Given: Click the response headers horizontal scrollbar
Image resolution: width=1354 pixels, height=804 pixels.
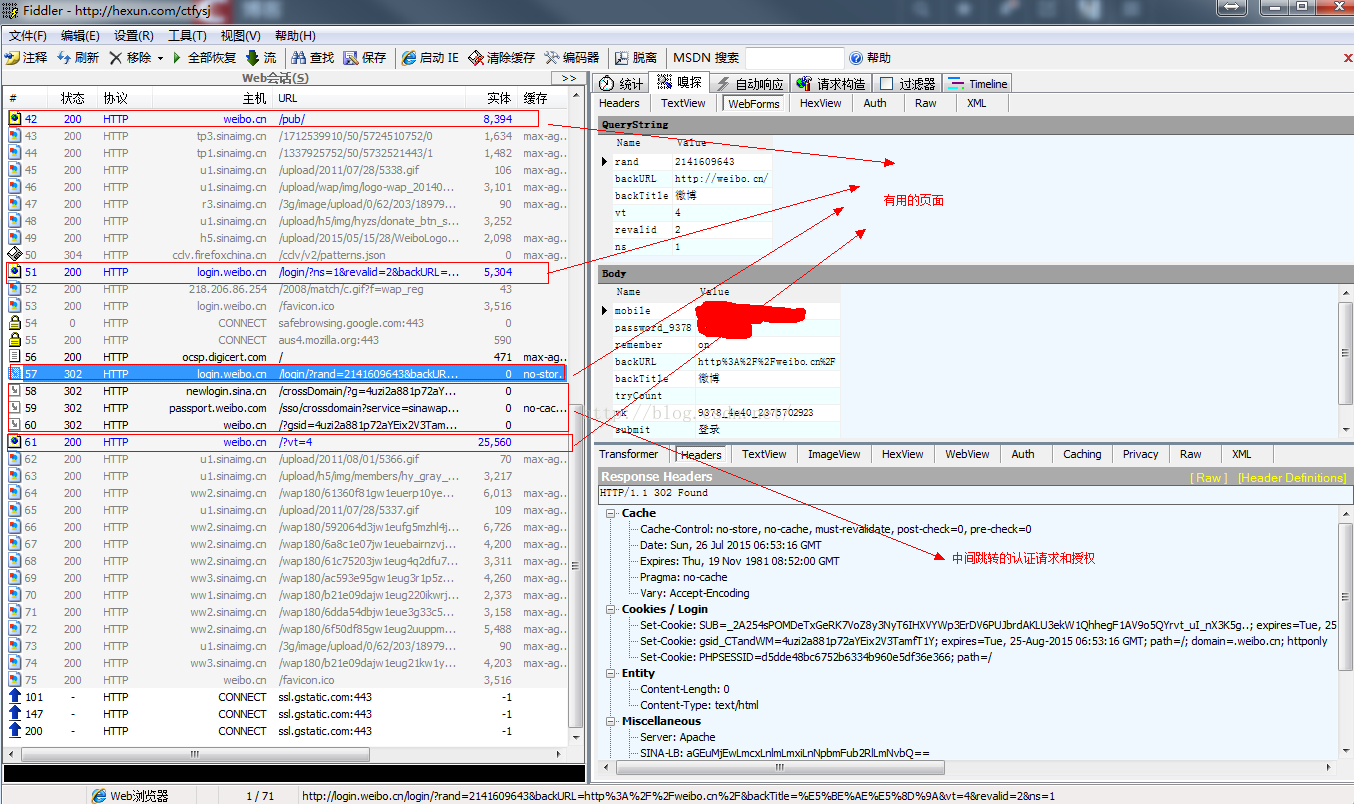Looking at the screenshot, I should (966, 767).
